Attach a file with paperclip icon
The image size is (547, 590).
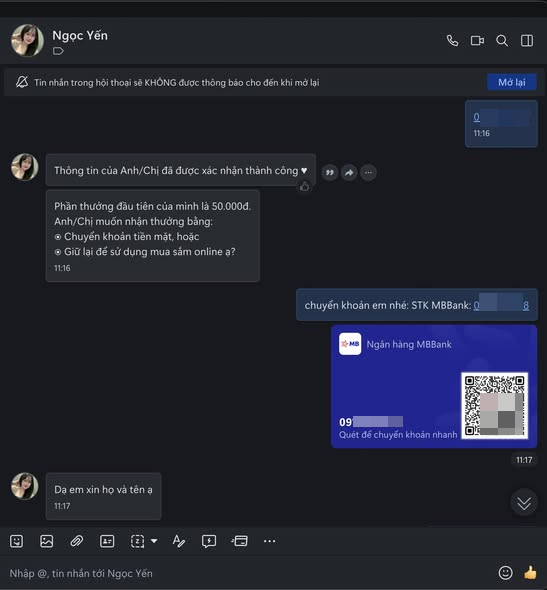[77, 541]
